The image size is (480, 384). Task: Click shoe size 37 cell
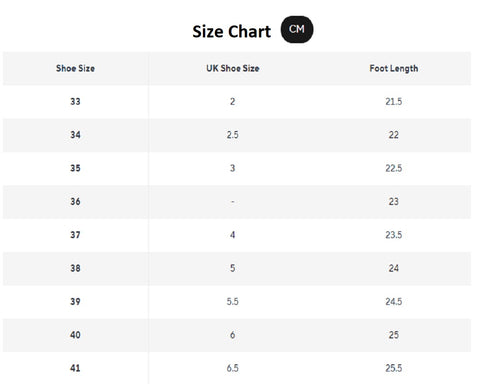(x=75, y=235)
